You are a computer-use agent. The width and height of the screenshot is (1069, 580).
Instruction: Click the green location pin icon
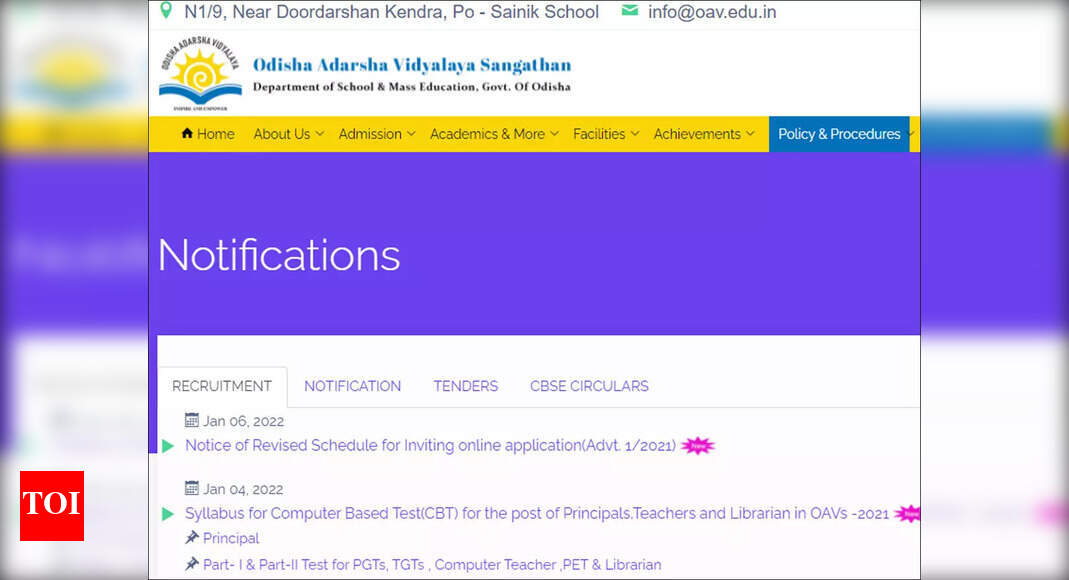166,11
